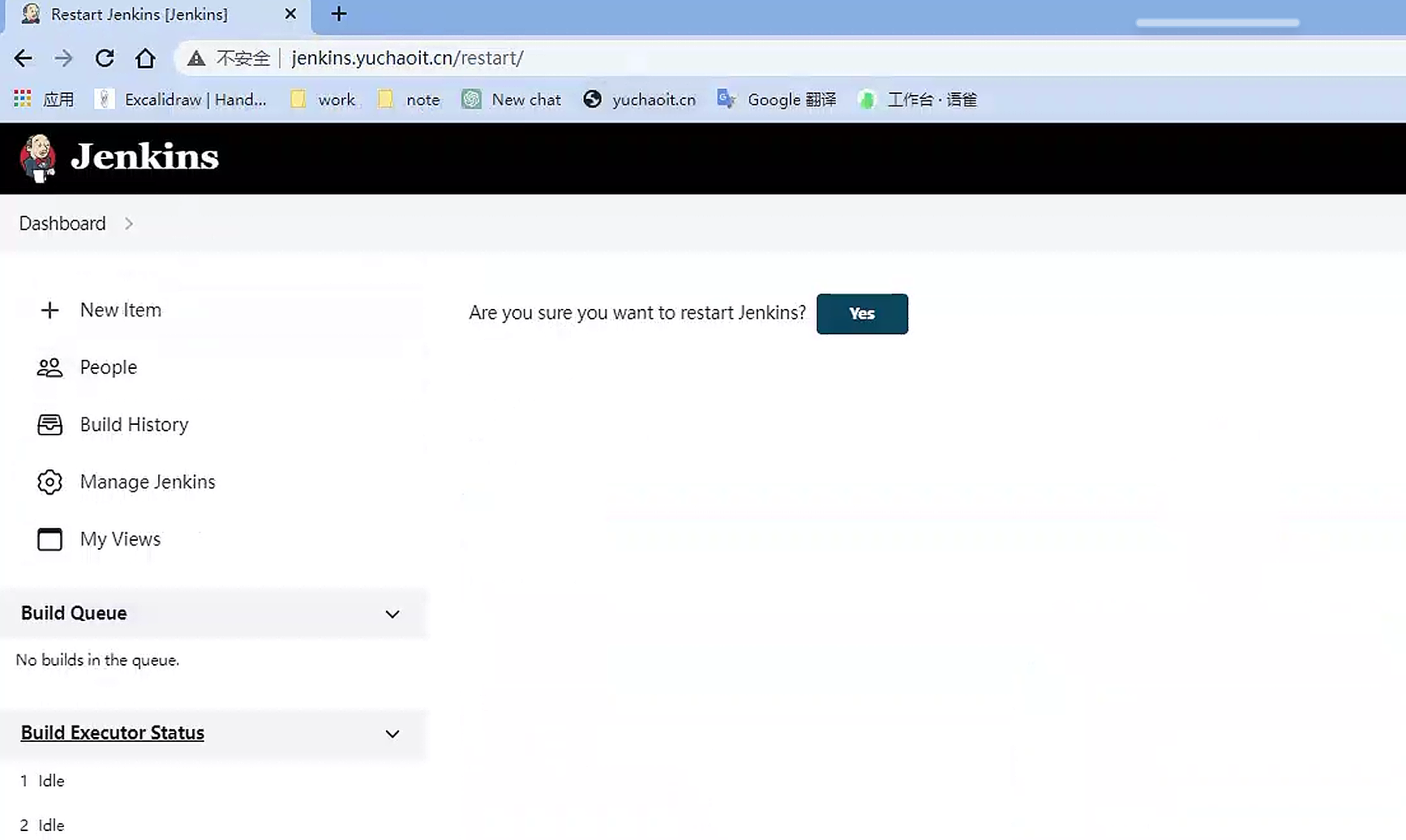This screenshot has width=1406, height=840.
Task: Collapse the Build Executor Status panel
Action: click(392, 734)
